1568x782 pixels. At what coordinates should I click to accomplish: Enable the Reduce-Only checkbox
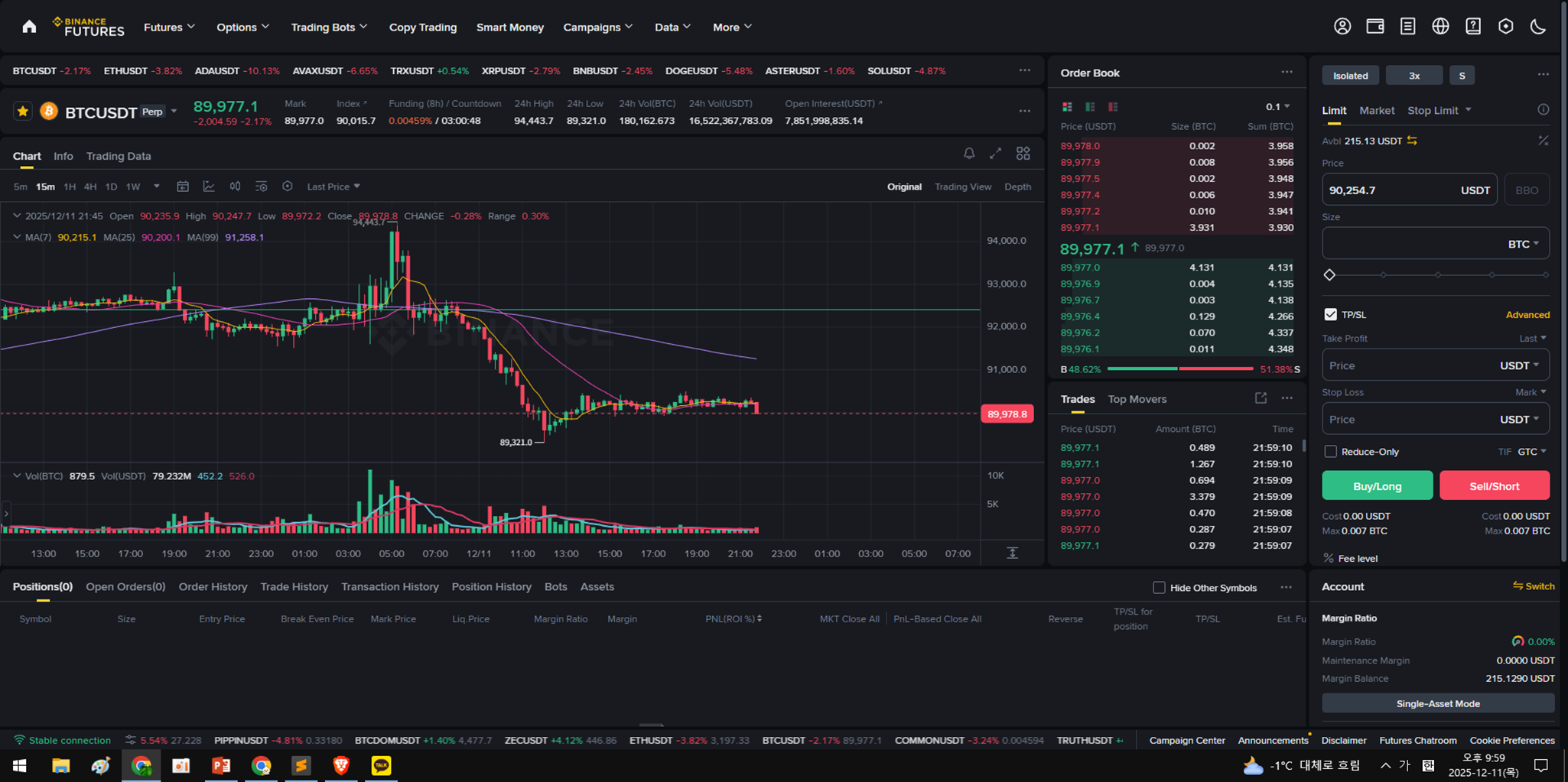[1331, 452]
